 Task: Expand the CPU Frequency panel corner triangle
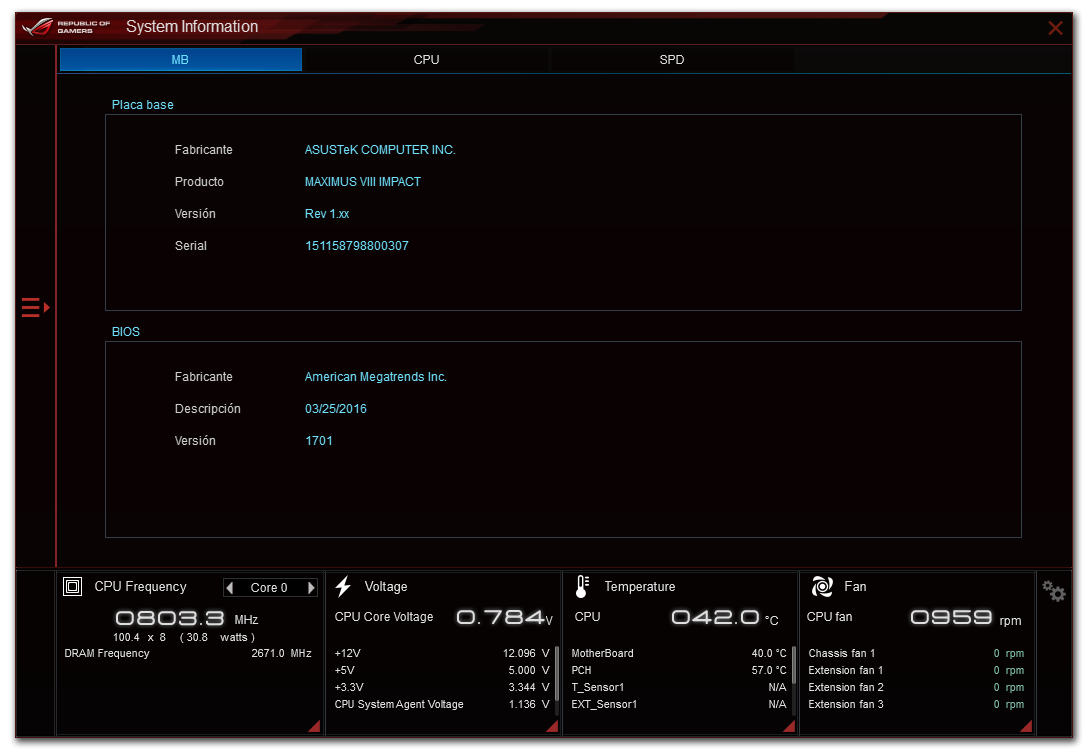pos(314,726)
